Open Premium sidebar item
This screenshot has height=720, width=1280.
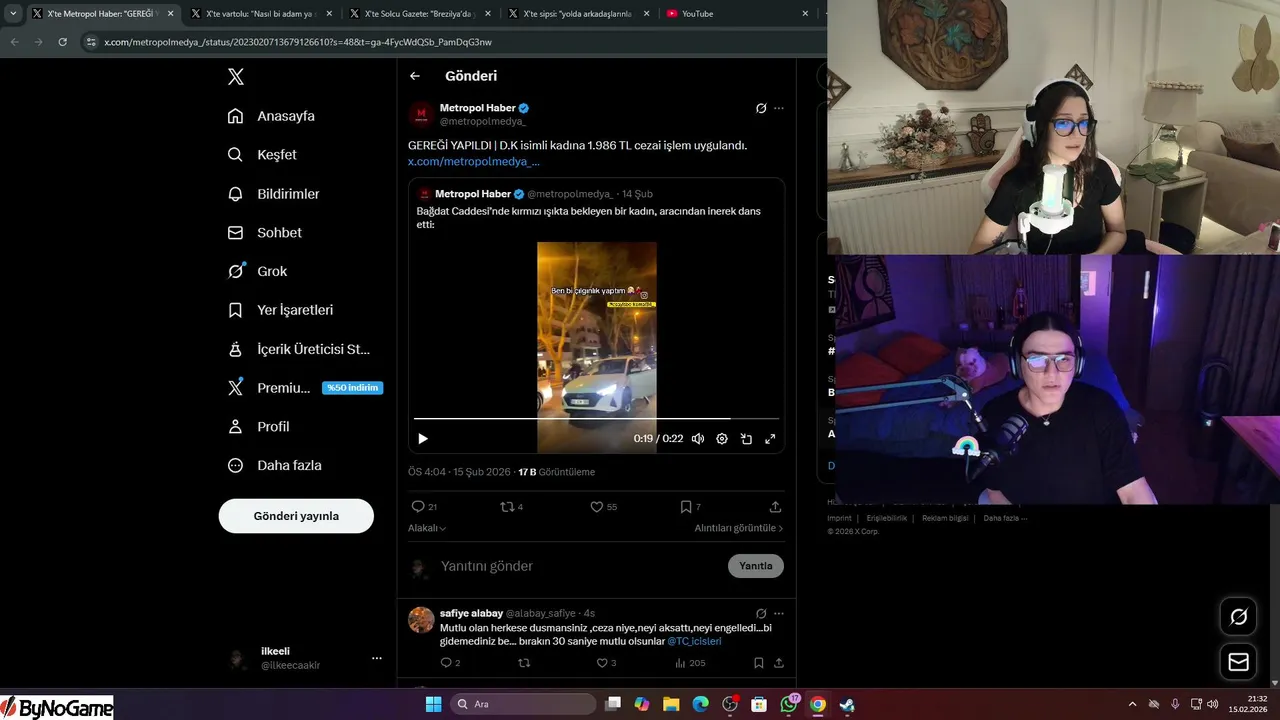click(268, 388)
